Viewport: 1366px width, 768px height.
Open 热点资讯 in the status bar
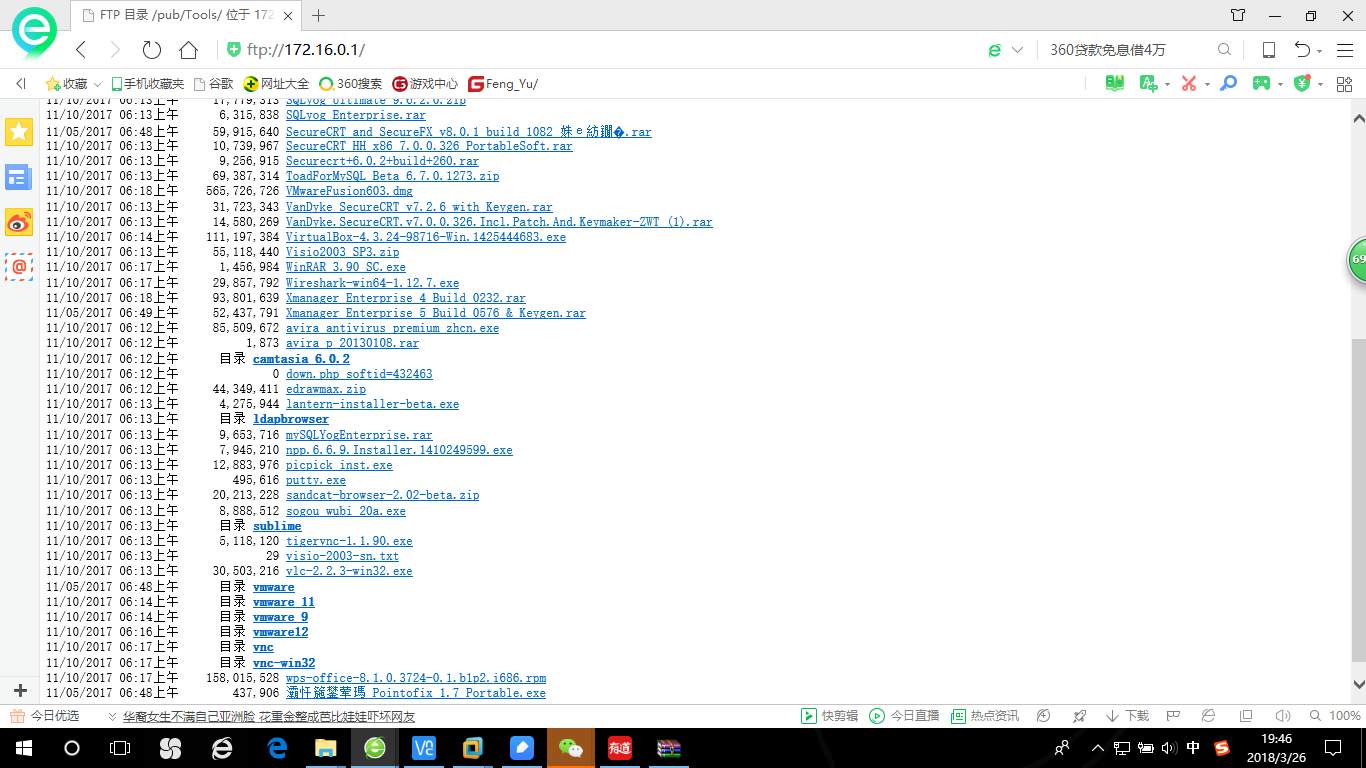tap(985, 716)
